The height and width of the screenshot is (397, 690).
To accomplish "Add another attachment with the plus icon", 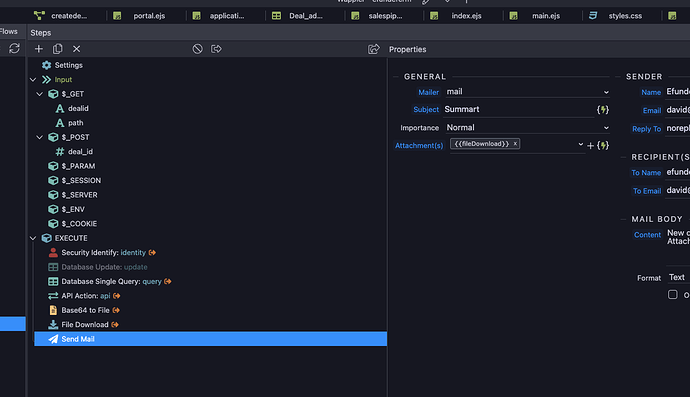I will [591, 146].
